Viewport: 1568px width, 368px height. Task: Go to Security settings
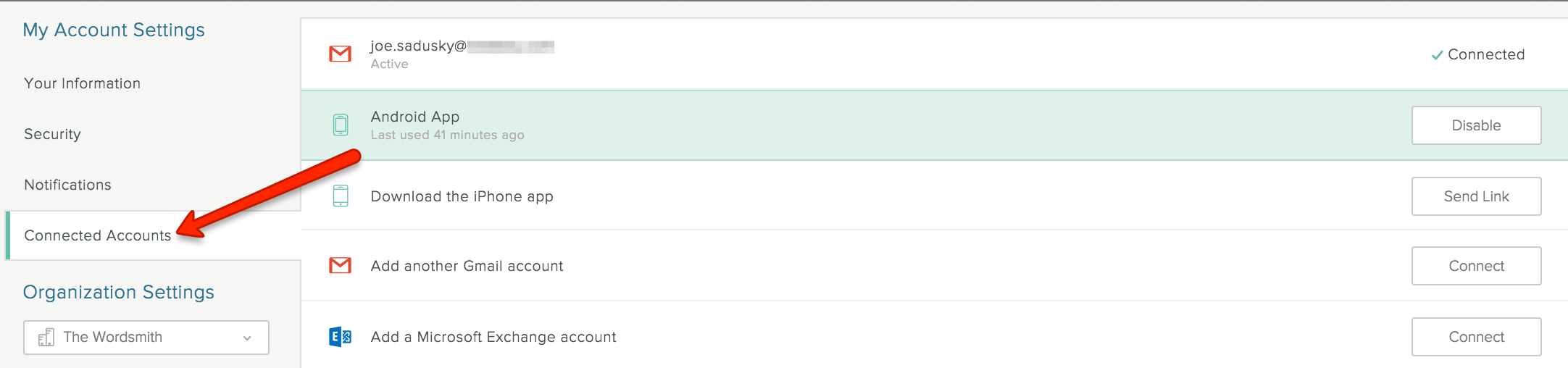pos(52,134)
